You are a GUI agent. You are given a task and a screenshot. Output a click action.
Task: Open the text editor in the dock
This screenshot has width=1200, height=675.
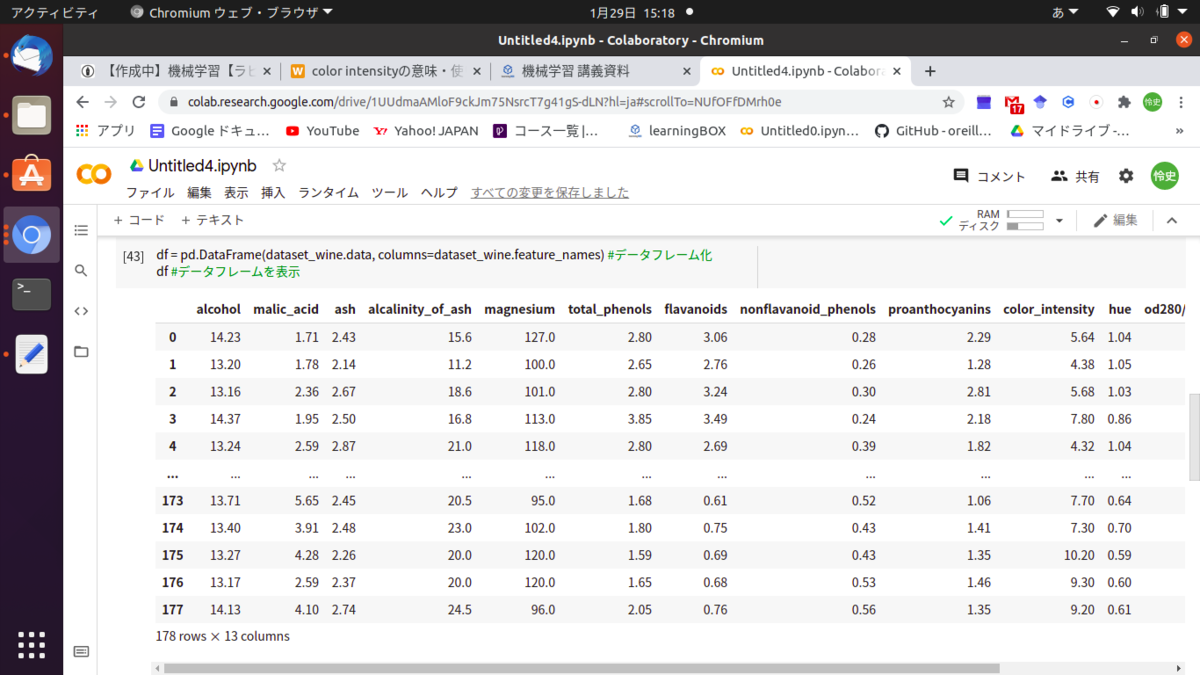click(x=32, y=355)
